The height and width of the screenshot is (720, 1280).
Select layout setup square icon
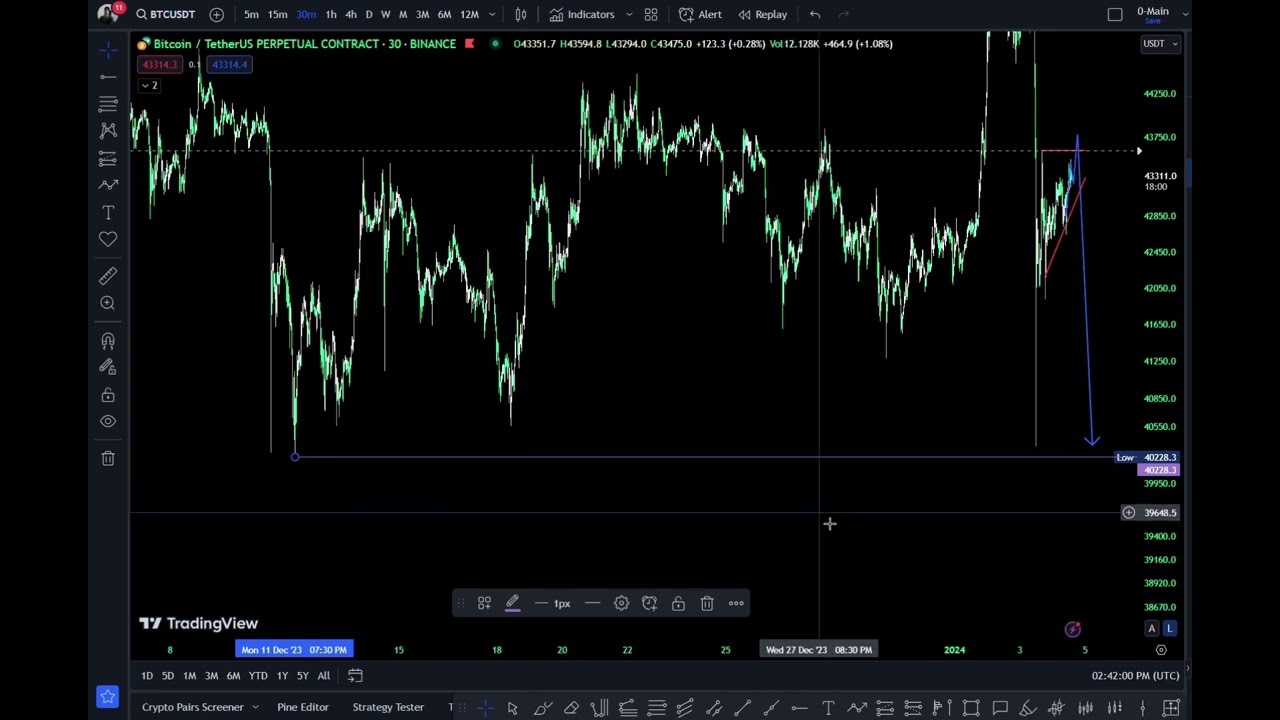tap(1115, 14)
